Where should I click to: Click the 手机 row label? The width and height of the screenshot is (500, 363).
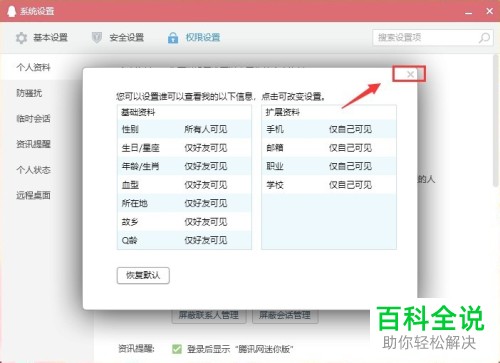(275, 129)
